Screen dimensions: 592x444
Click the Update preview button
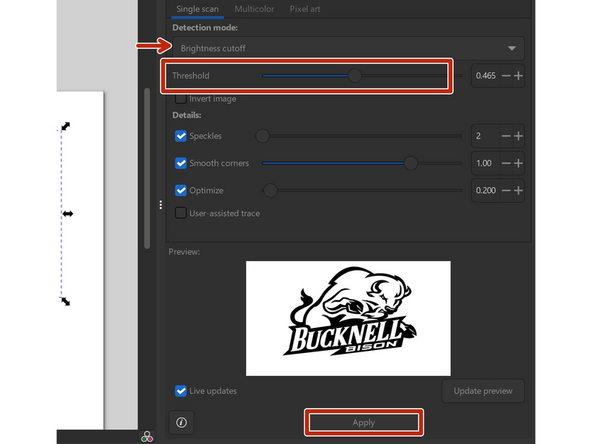[x=483, y=391]
